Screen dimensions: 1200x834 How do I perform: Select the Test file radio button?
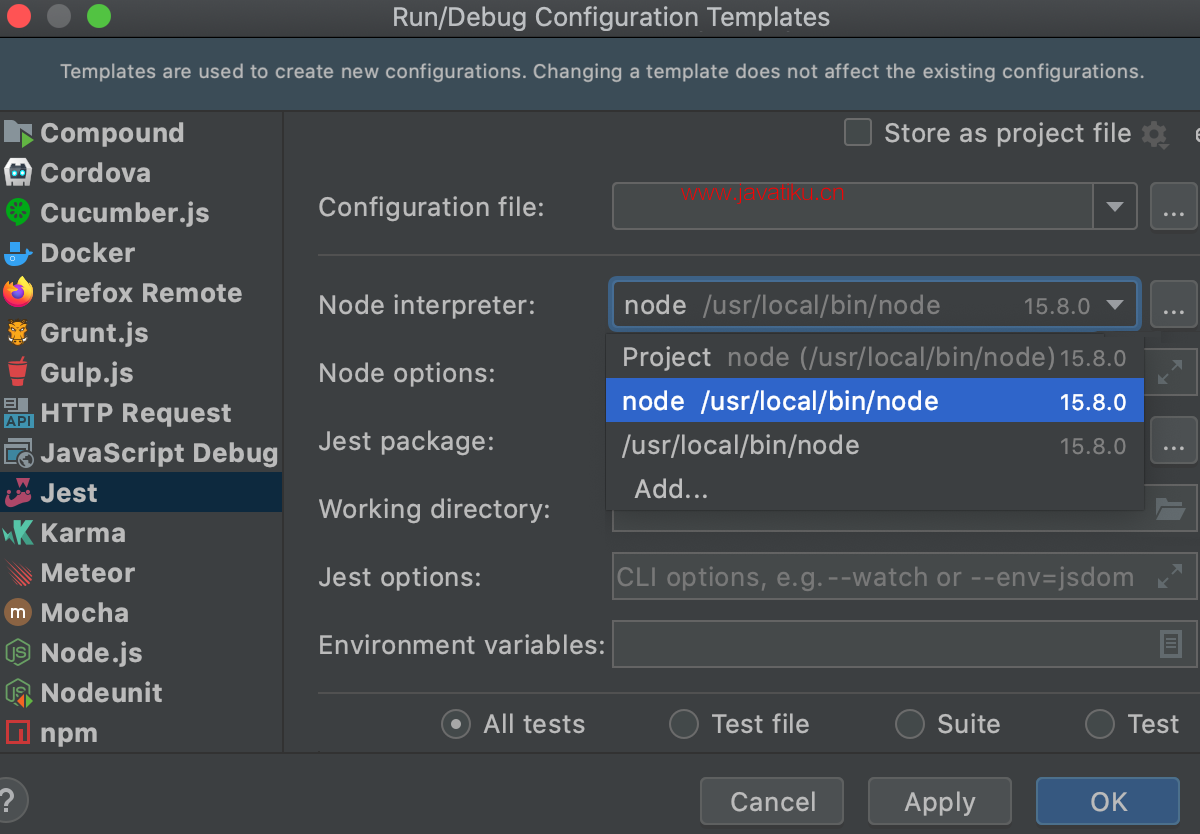tap(684, 724)
